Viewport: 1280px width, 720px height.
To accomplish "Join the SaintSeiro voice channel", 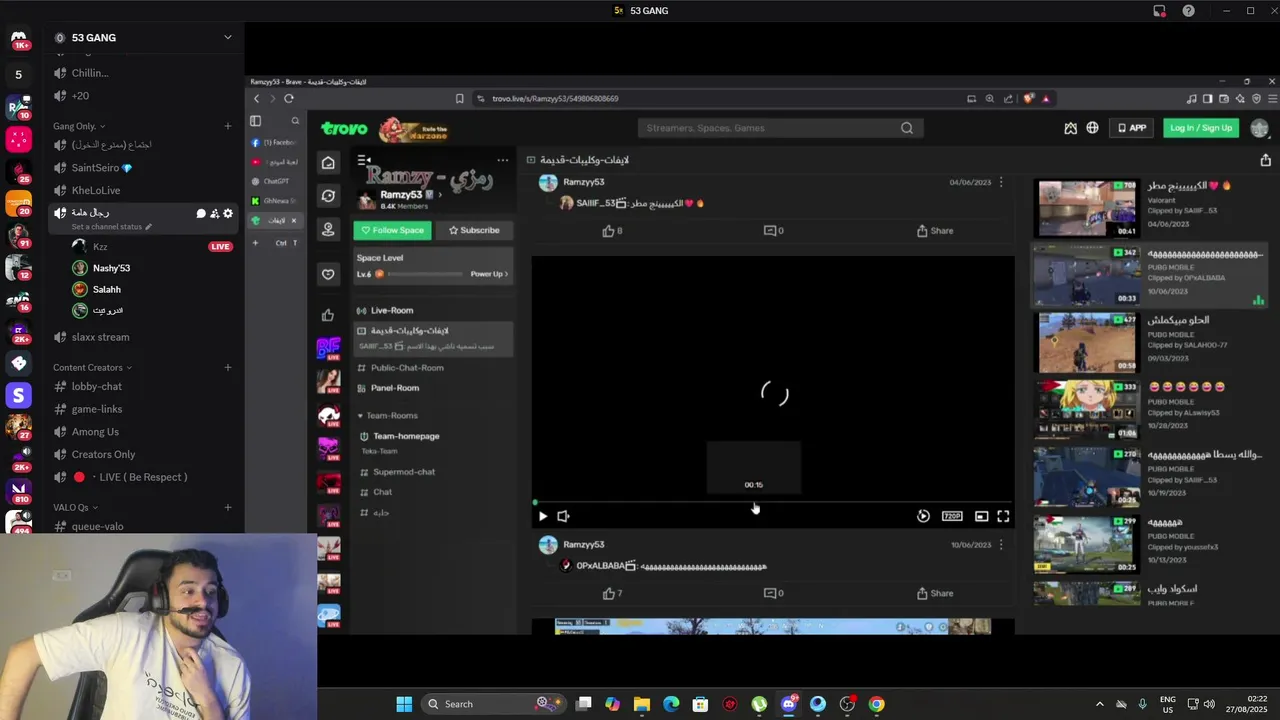I will pyautogui.click(x=102, y=168).
